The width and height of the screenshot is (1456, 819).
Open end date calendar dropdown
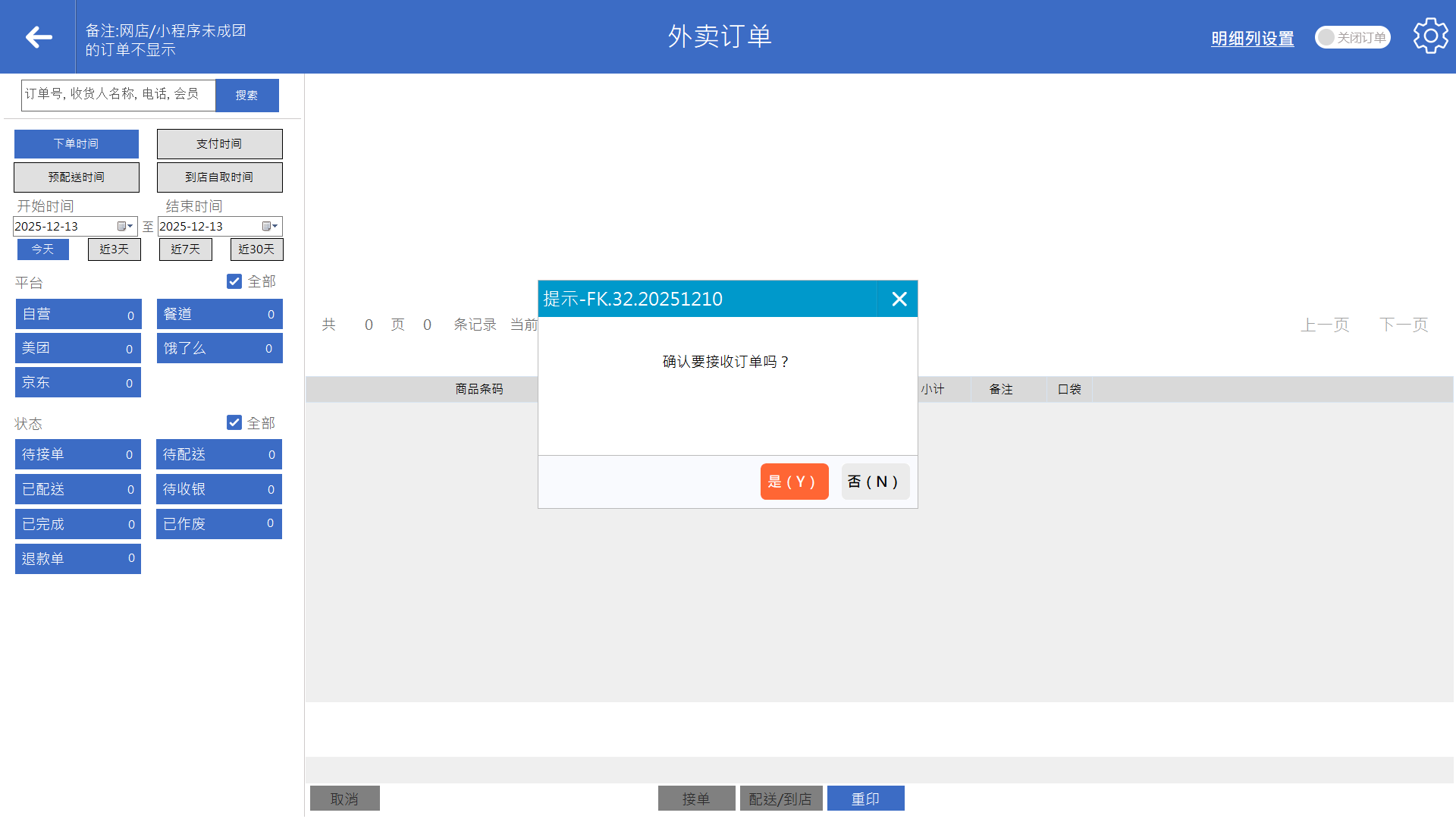pos(270,226)
